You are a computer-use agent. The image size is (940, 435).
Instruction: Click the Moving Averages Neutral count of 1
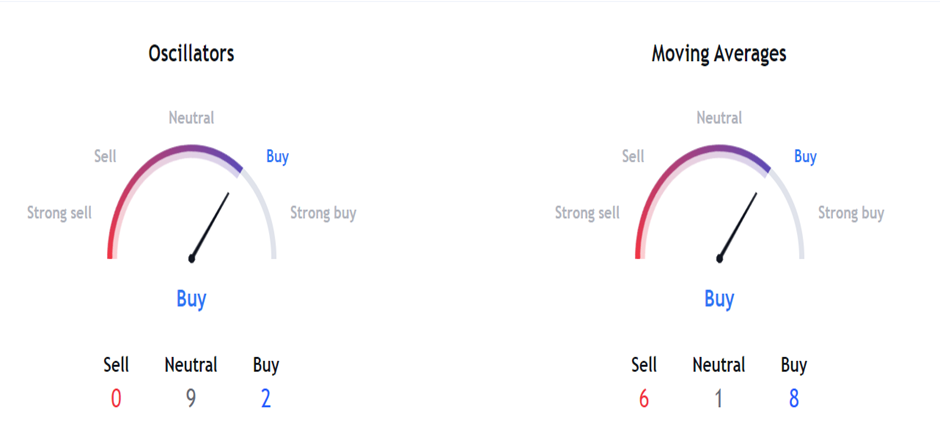718,398
